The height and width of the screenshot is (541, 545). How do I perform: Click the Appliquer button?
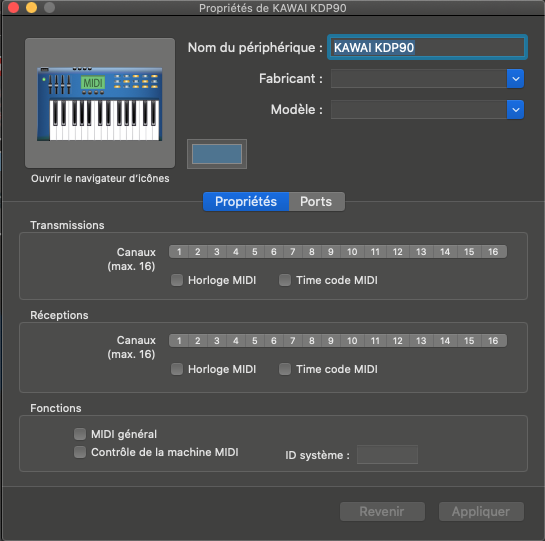click(x=481, y=511)
